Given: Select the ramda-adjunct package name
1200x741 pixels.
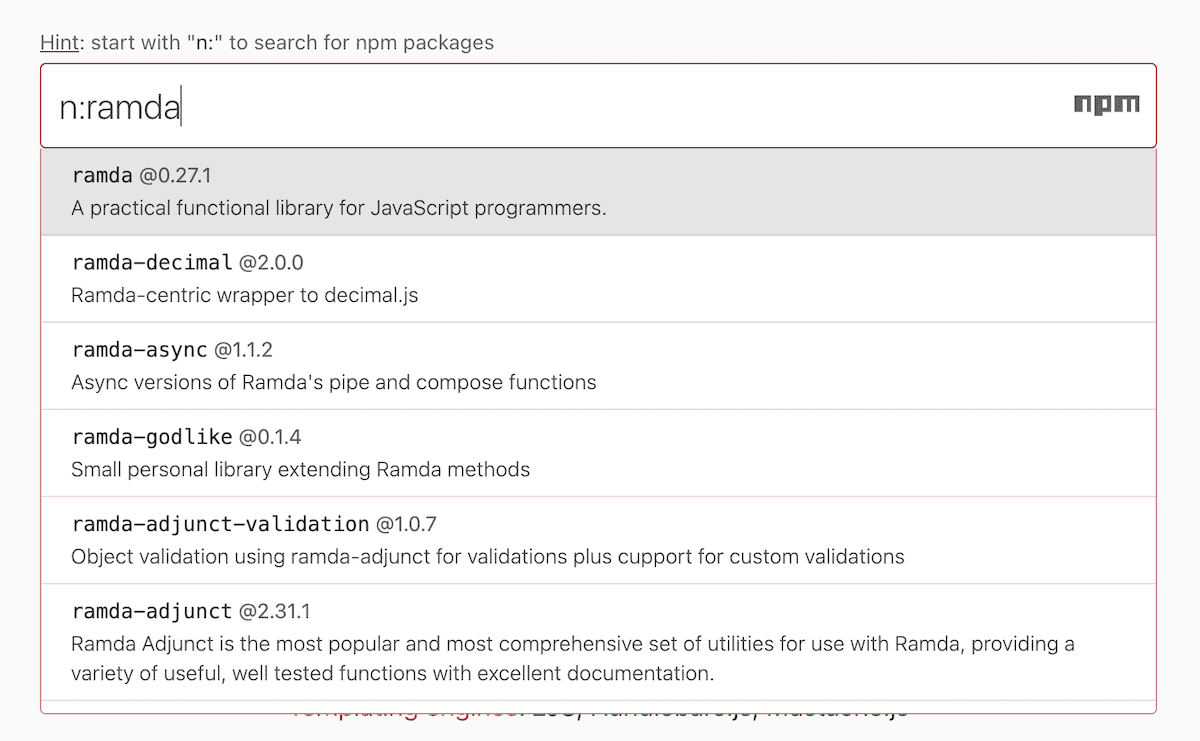Looking at the screenshot, I should click(x=152, y=611).
